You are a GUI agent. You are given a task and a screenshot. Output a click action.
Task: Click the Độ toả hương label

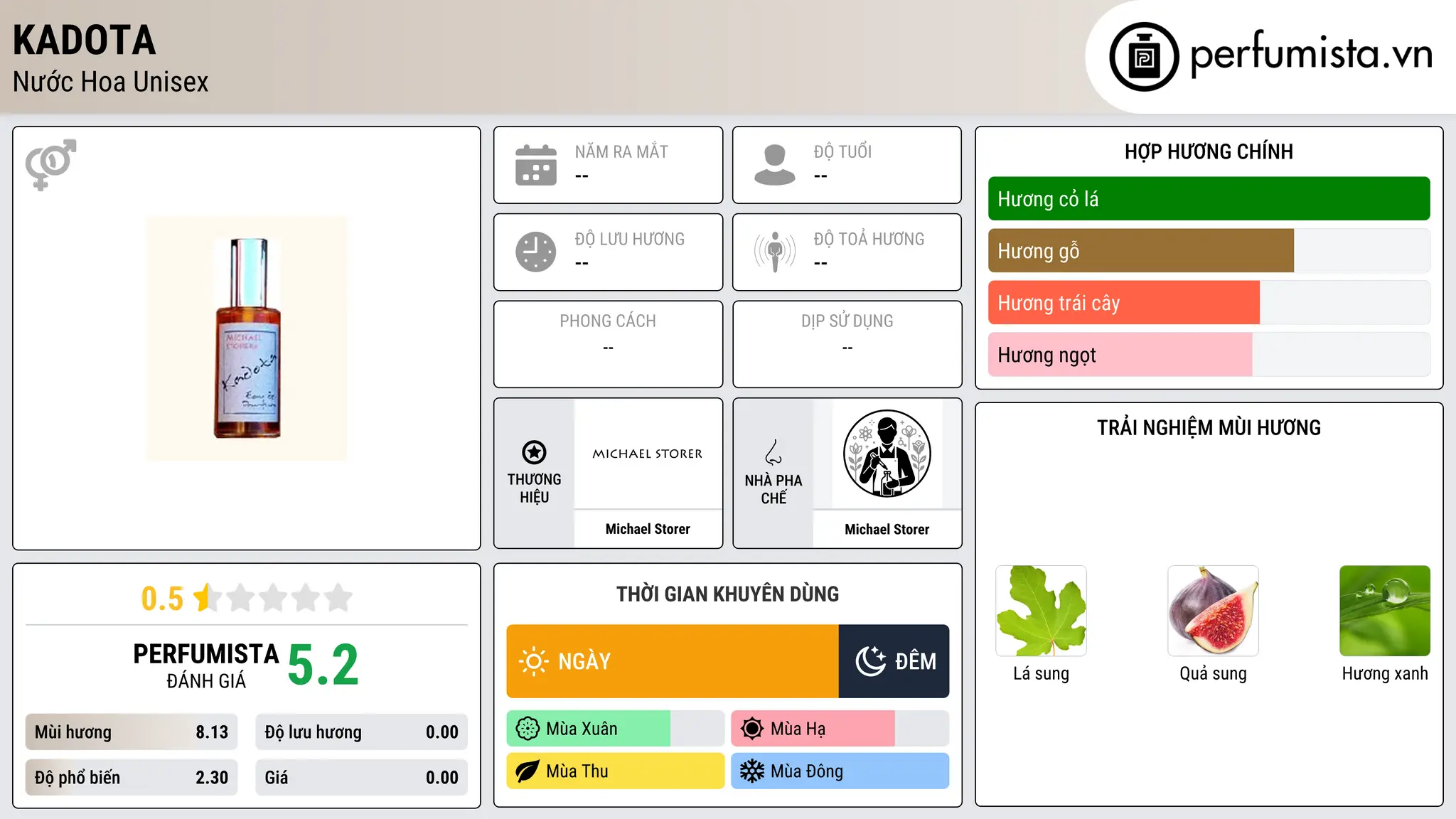tap(869, 239)
